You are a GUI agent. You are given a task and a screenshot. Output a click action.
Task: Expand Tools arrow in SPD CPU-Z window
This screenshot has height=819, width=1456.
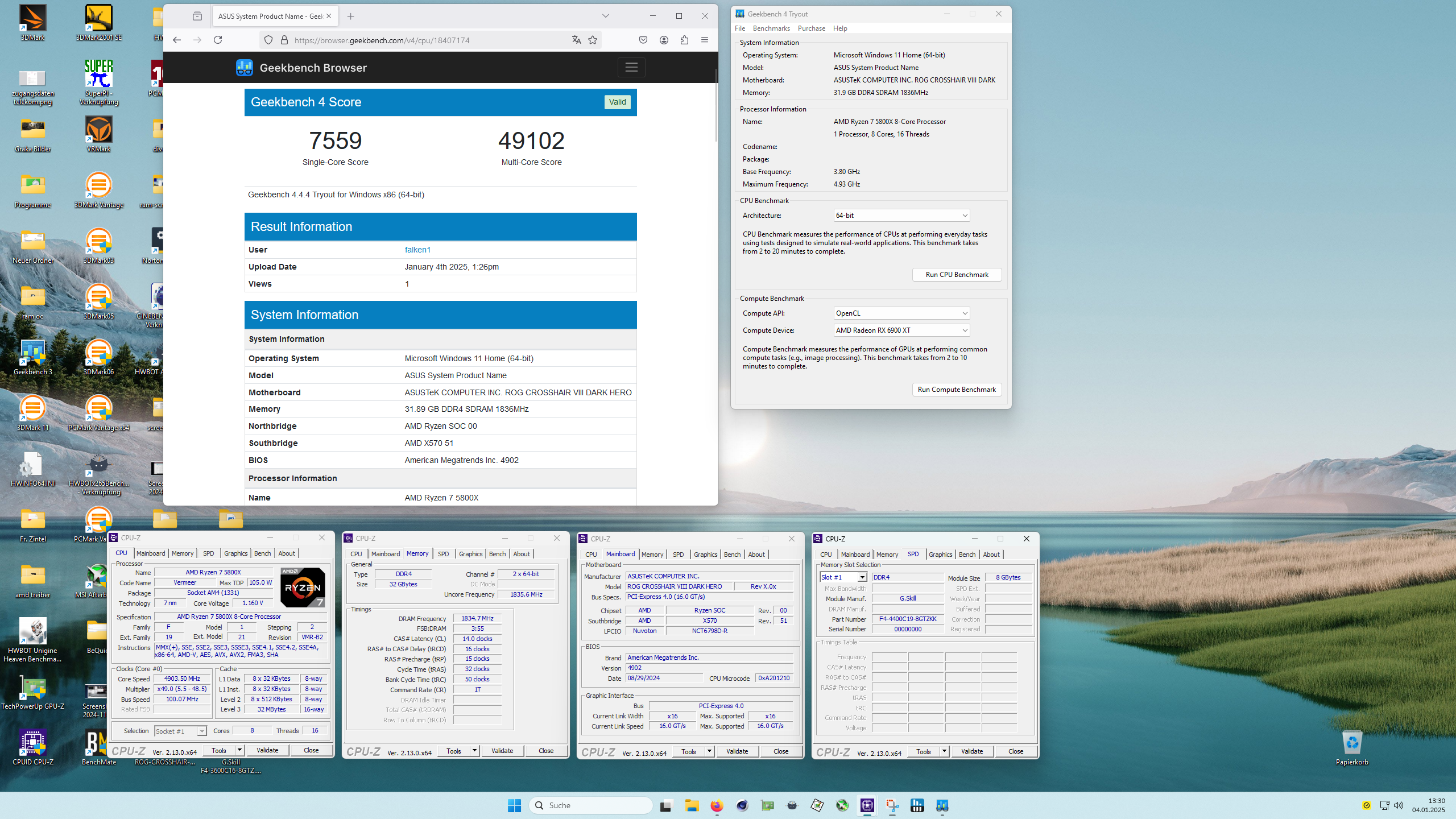point(944,752)
